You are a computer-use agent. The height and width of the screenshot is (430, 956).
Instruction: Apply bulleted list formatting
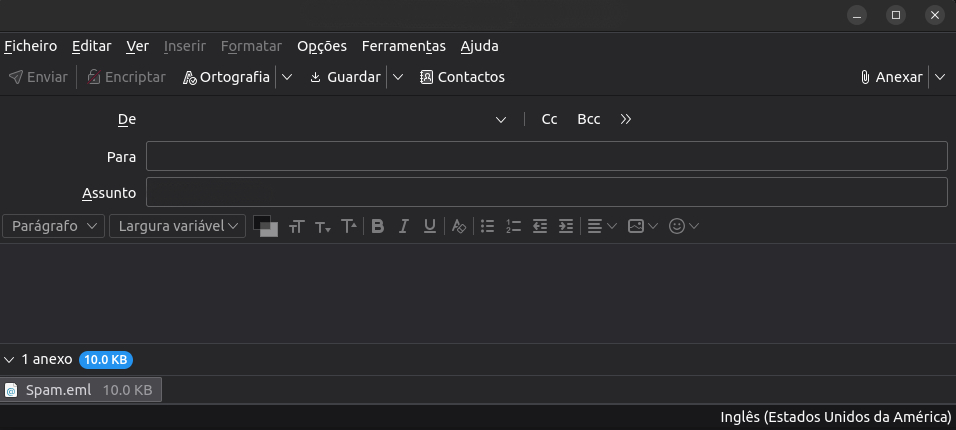(x=488, y=226)
